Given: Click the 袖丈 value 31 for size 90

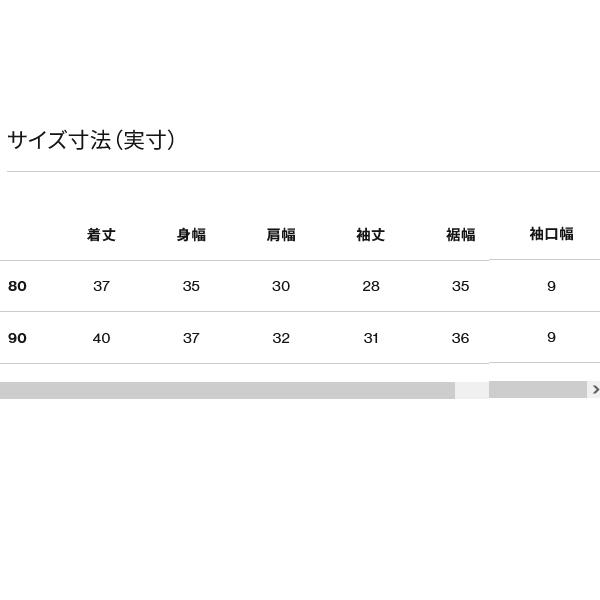Looking at the screenshot, I should [x=371, y=338].
